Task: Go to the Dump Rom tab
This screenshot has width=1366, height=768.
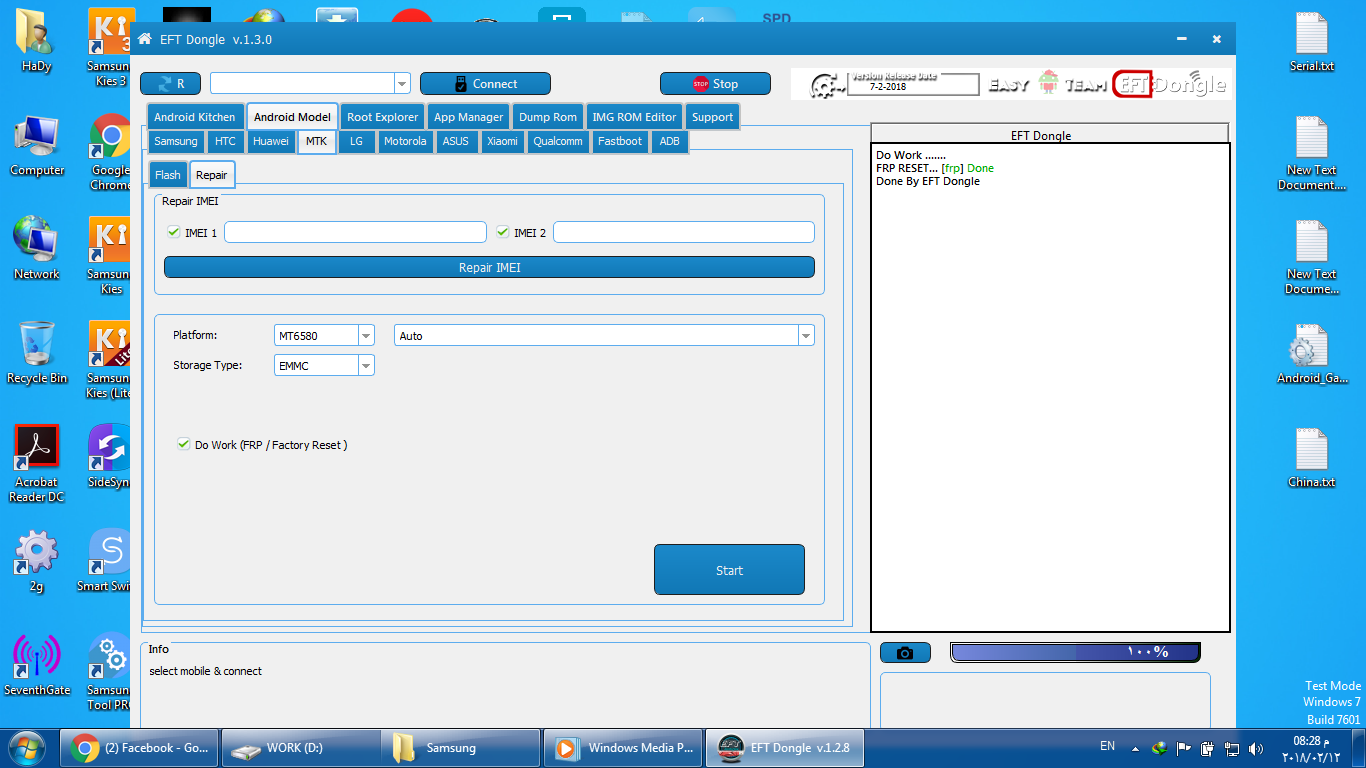Action: point(548,117)
